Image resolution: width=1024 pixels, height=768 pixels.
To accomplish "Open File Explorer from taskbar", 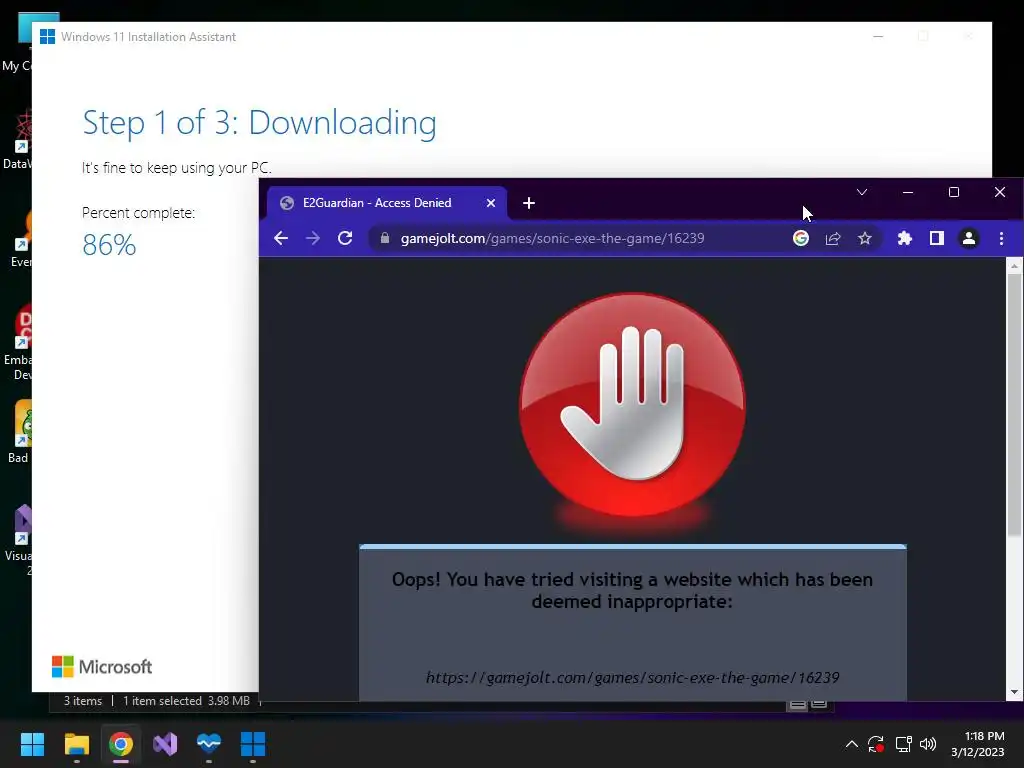I will (76, 744).
